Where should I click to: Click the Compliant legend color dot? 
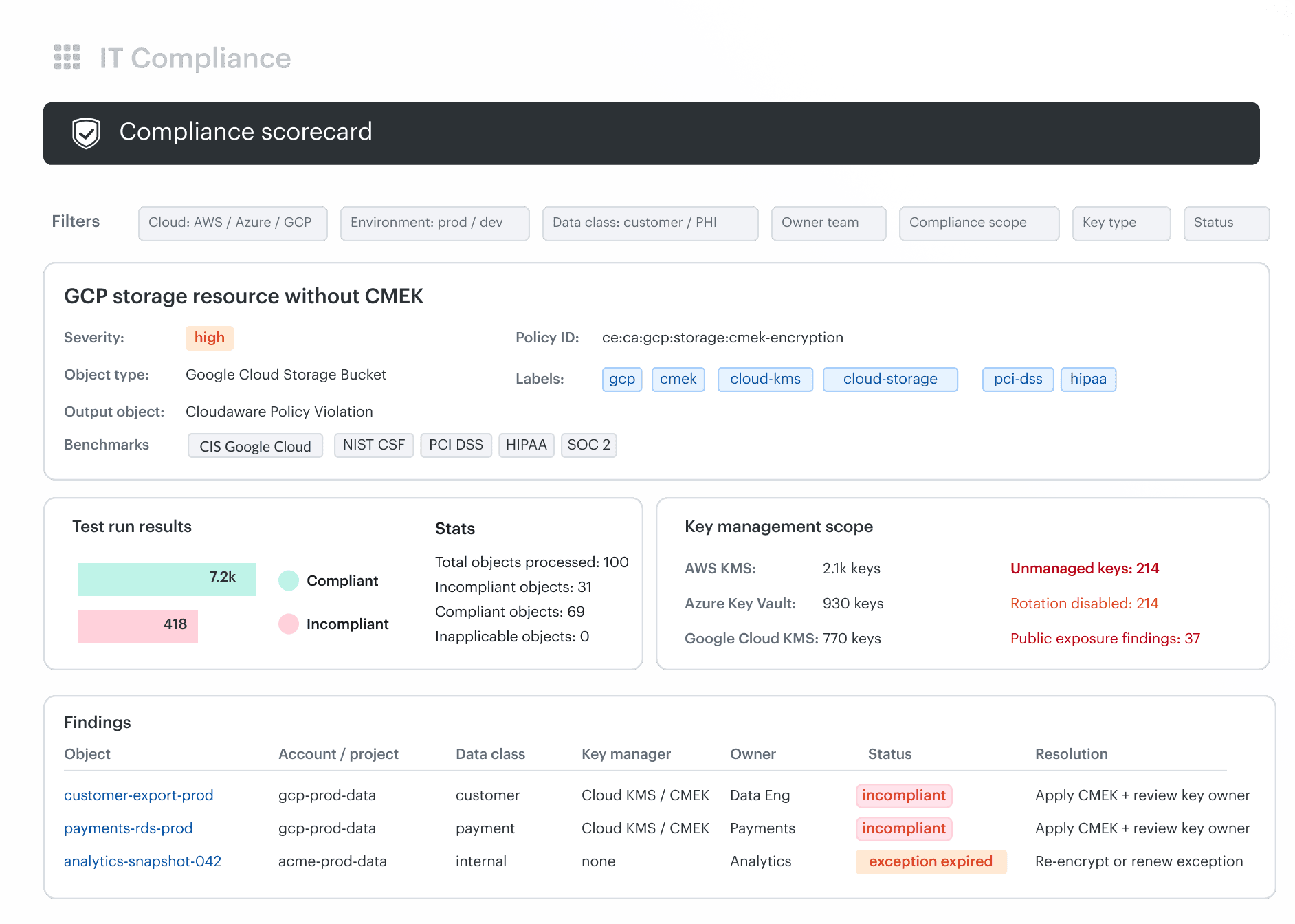[x=289, y=580]
